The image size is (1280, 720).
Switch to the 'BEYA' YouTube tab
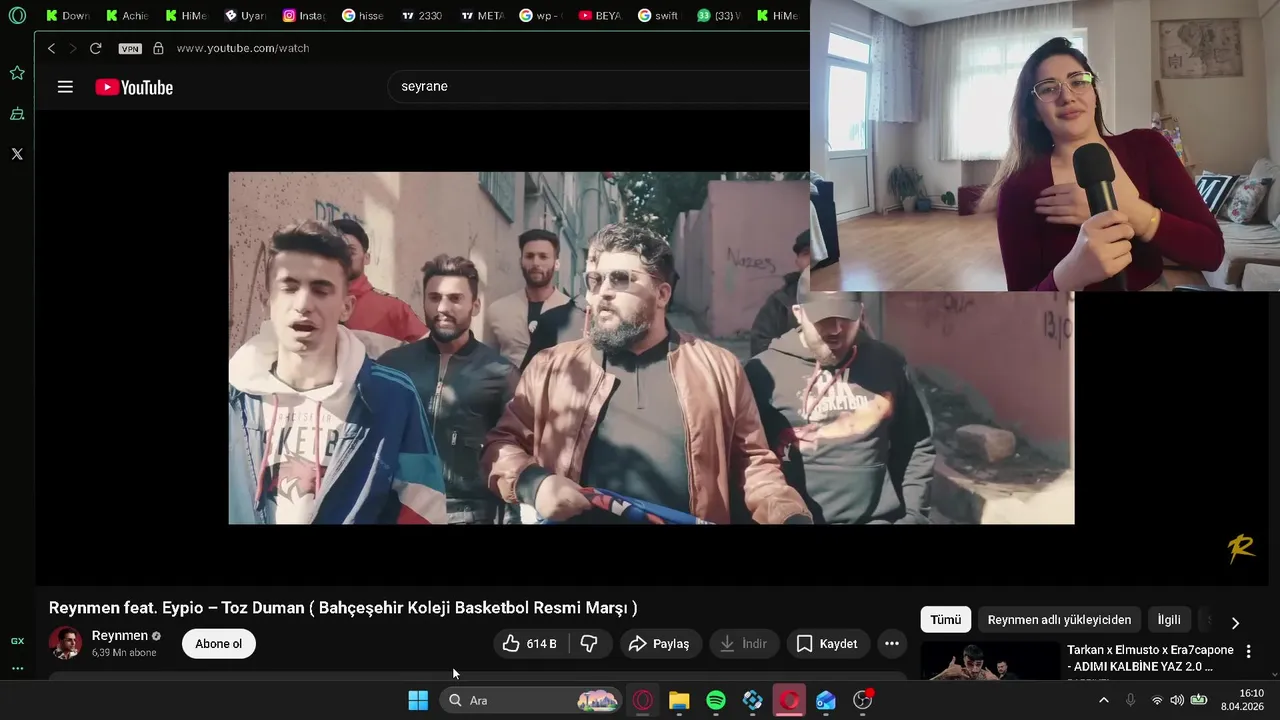599,16
